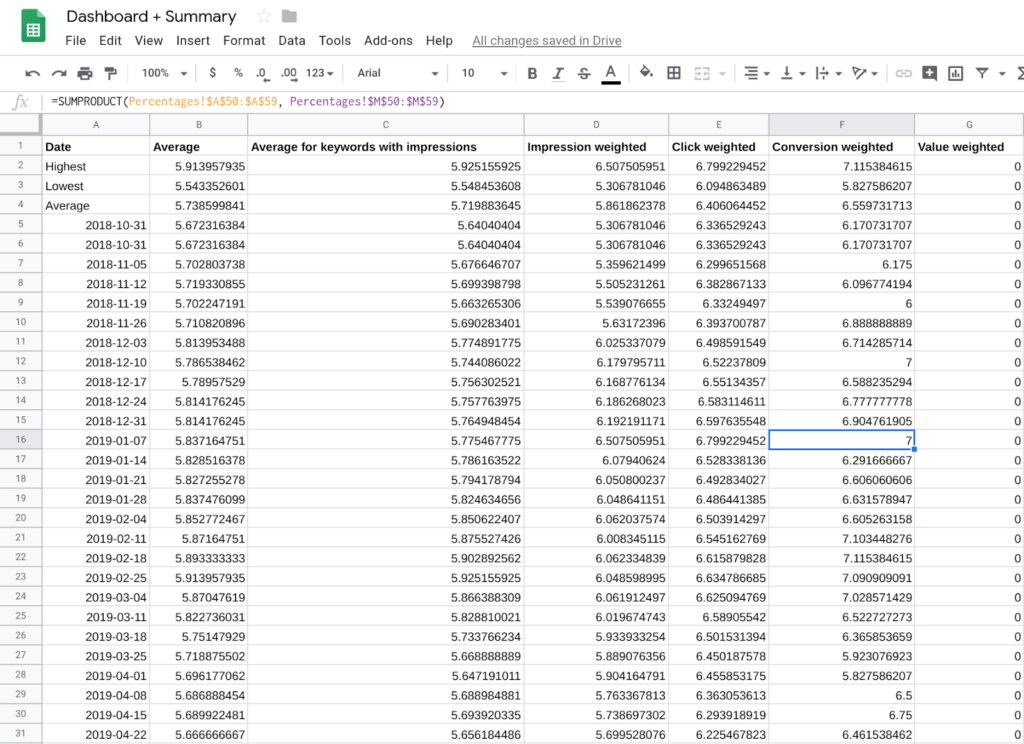Select the Value weighted header cell

pyautogui.click(x=969, y=146)
